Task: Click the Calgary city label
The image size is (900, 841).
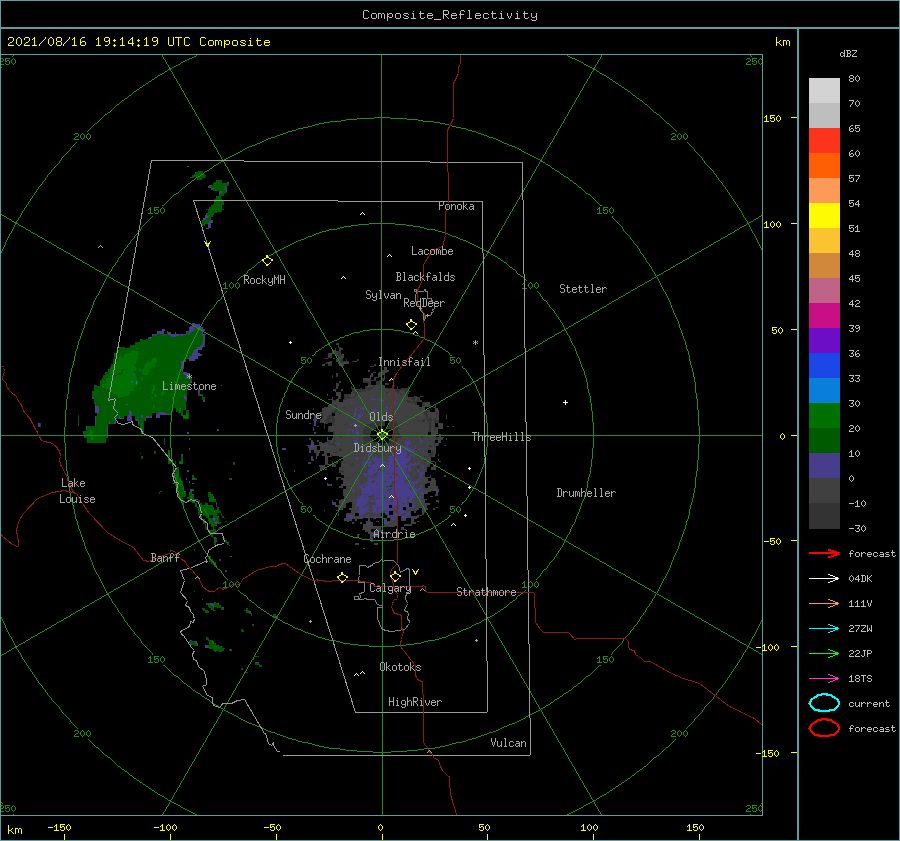Action: click(x=390, y=588)
